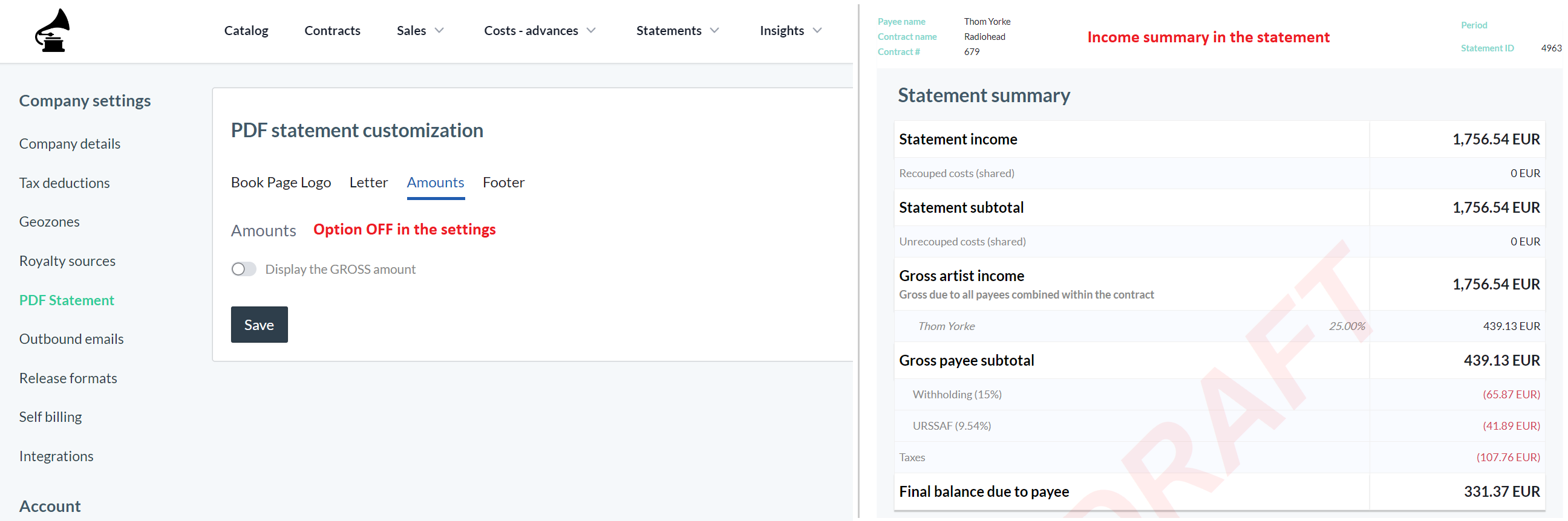Expand the Sales dropdown chevron
This screenshot has height=521, width=1568.
pyautogui.click(x=439, y=30)
